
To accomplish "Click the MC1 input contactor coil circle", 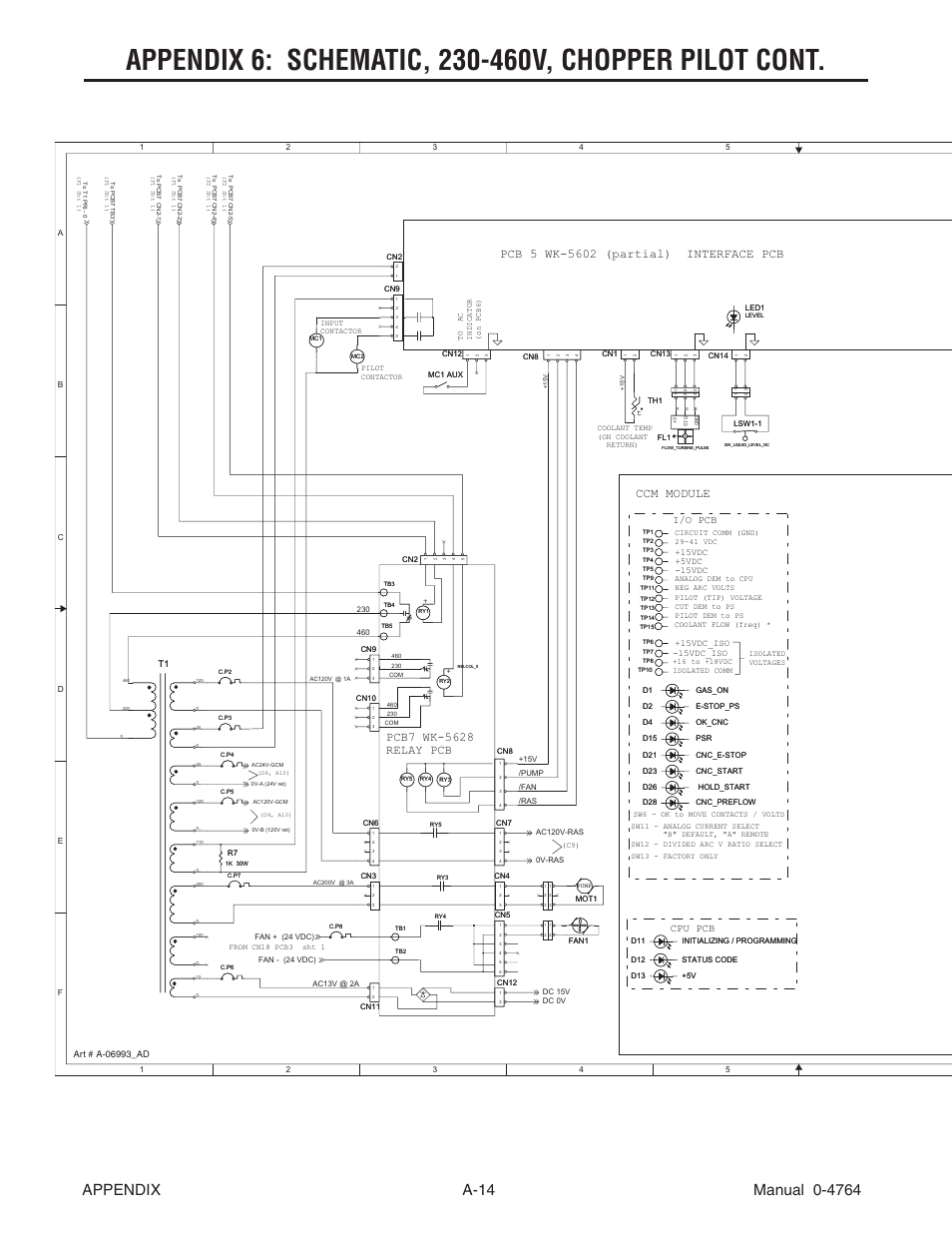I will 316,340.
